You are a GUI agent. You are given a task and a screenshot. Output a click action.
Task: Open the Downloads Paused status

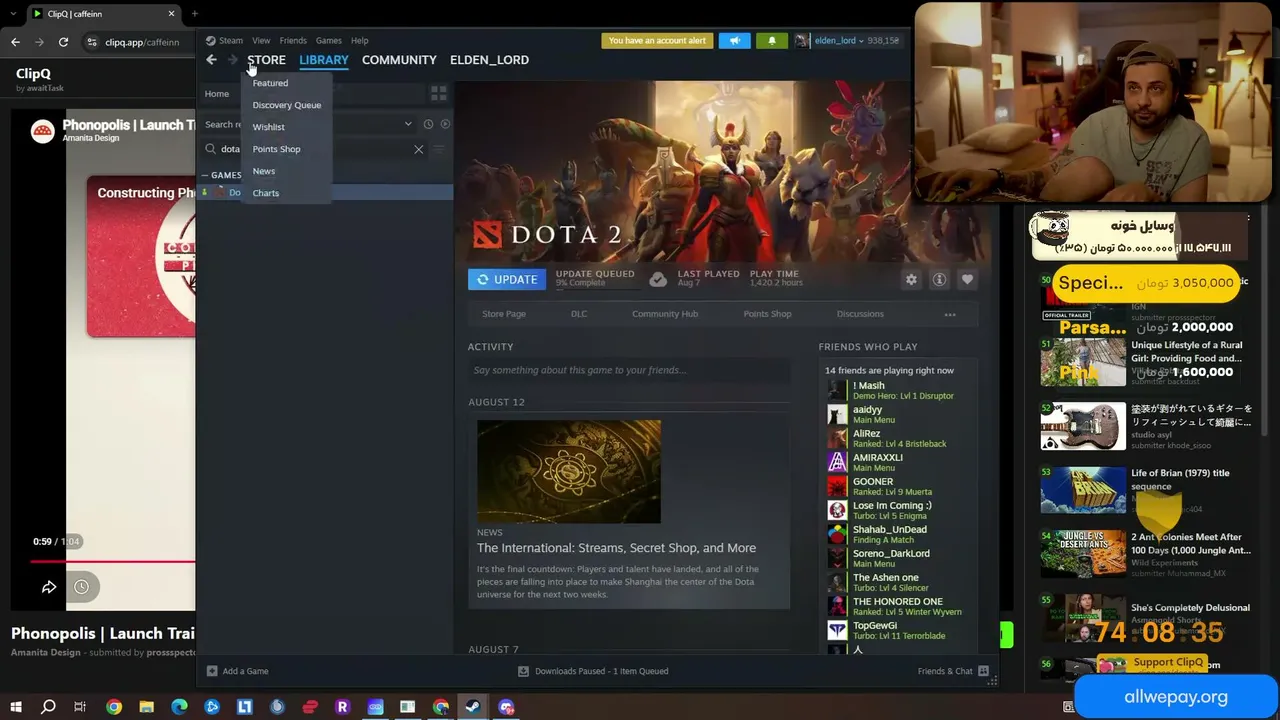point(593,671)
